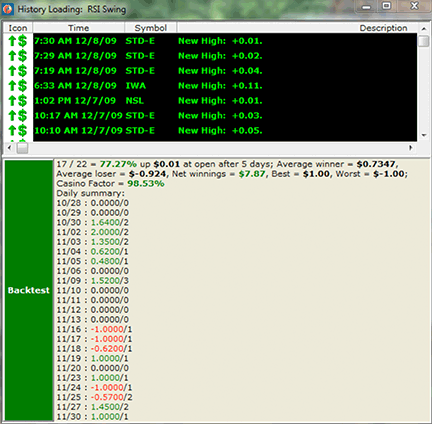Click the New High icon in NSL row
This screenshot has height=424, width=432.
[x=18, y=101]
